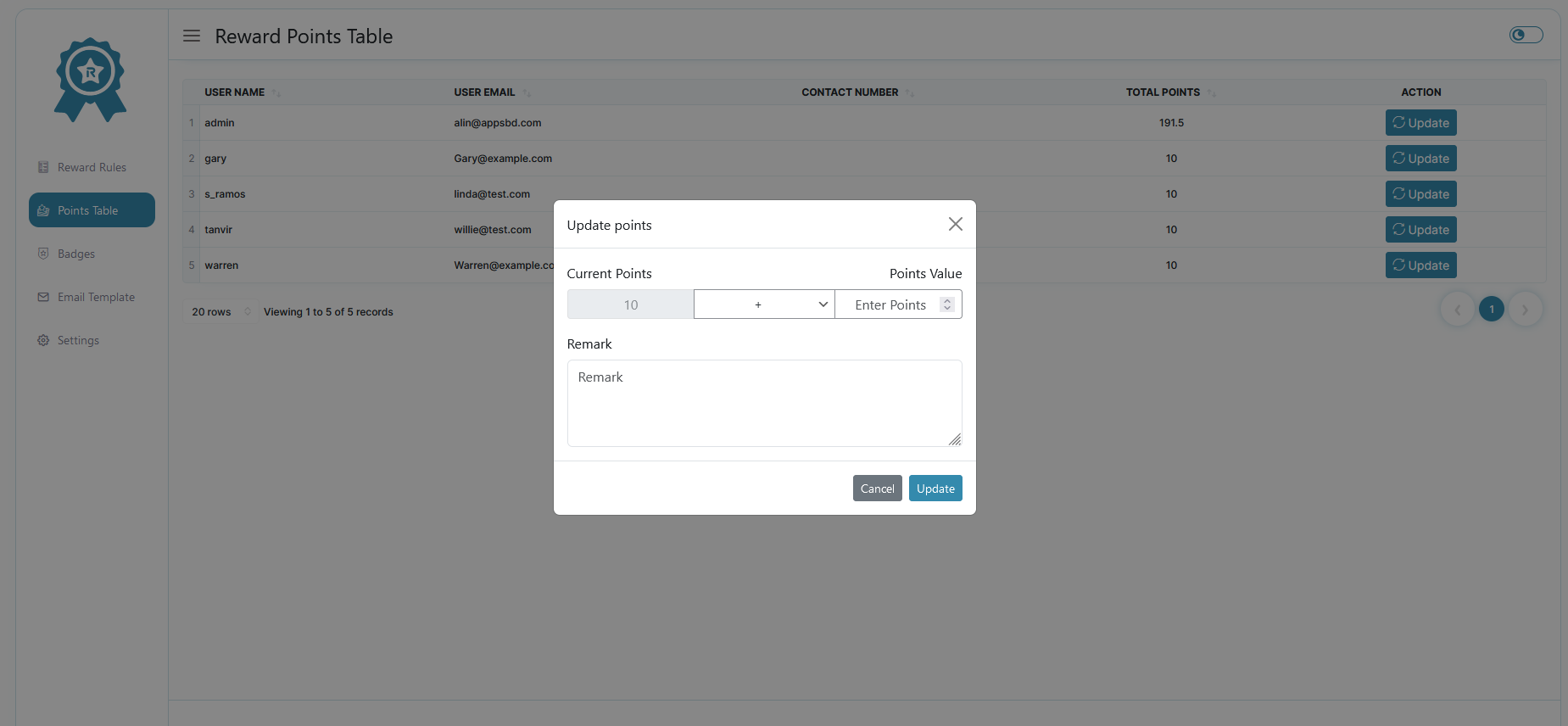Open the 20 rows page-size dropdown
The image size is (1568, 726).
coord(220,311)
